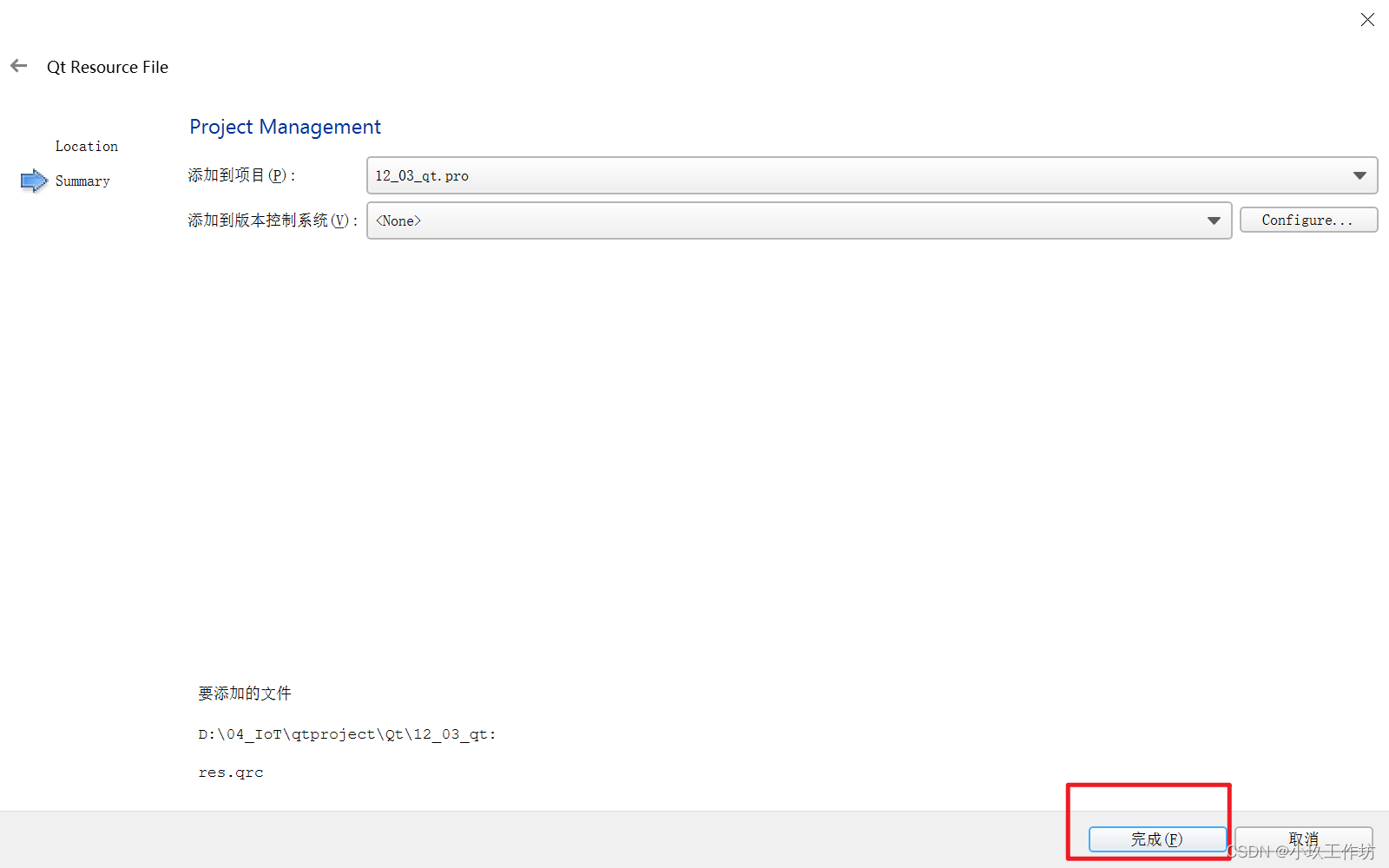1389x868 pixels.
Task: Go back using the left arrow icon
Action: (19, 66)
